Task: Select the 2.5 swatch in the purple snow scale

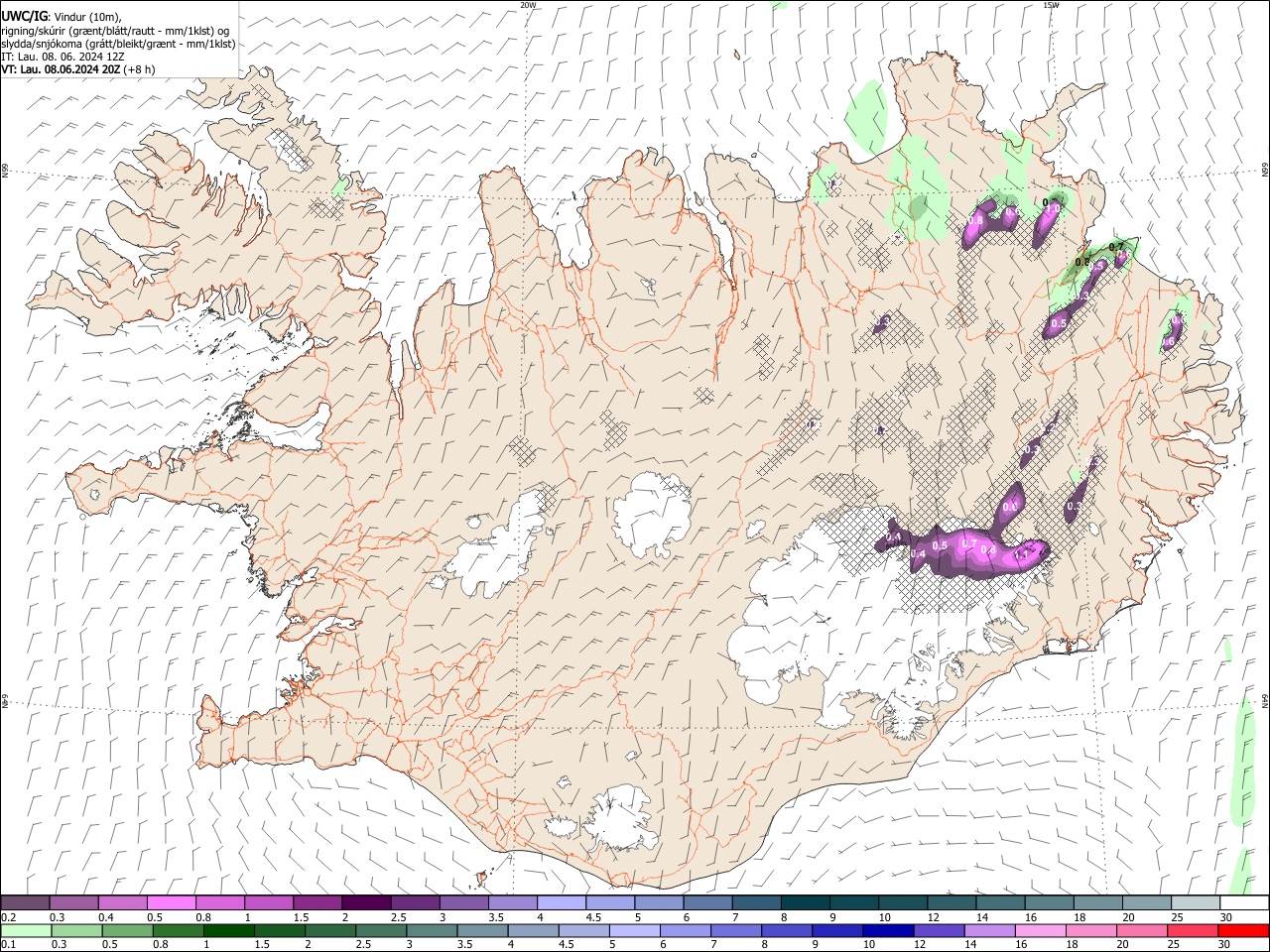Action: [x=414, y=902]
